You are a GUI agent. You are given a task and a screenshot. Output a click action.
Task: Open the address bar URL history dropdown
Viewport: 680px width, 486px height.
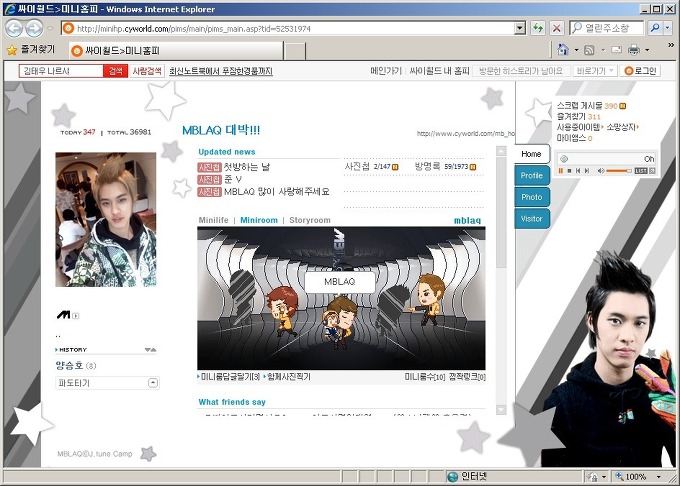520,29
